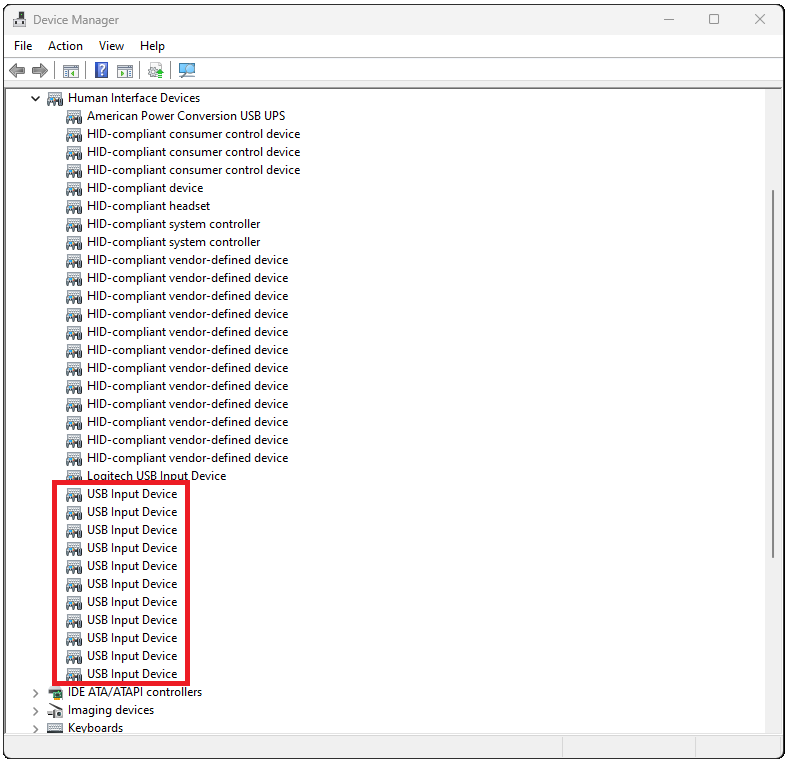The height and width of the screenshot is (764, 786).
Task: Expand the IDE ATA/ATAPI controllers category
Action: 36,693
